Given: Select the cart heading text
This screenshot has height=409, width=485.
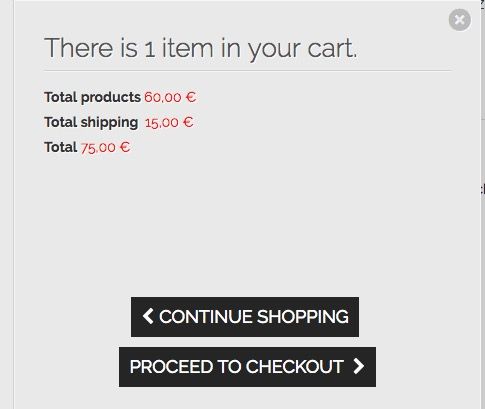Looking at the screenshot, I should click(x=201, y=49).
